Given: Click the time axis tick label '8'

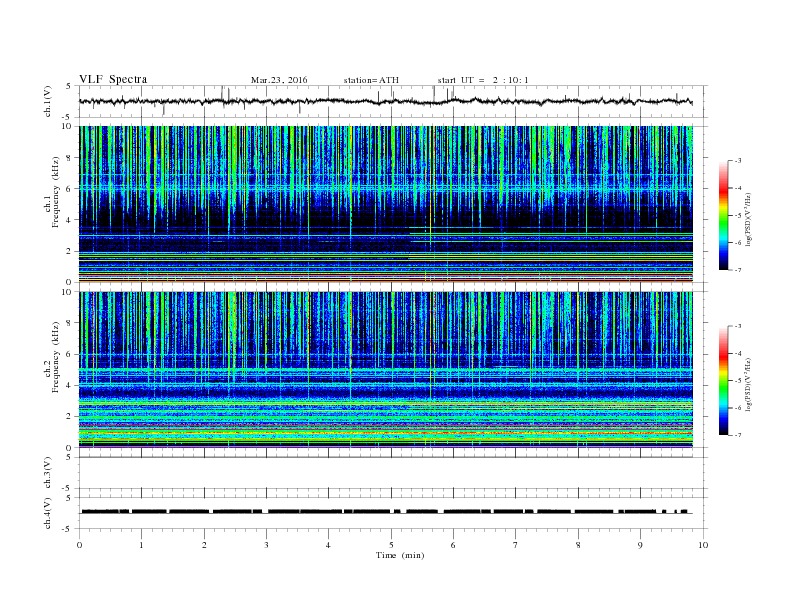Looking at the screenshot, I should coord(578,545).
